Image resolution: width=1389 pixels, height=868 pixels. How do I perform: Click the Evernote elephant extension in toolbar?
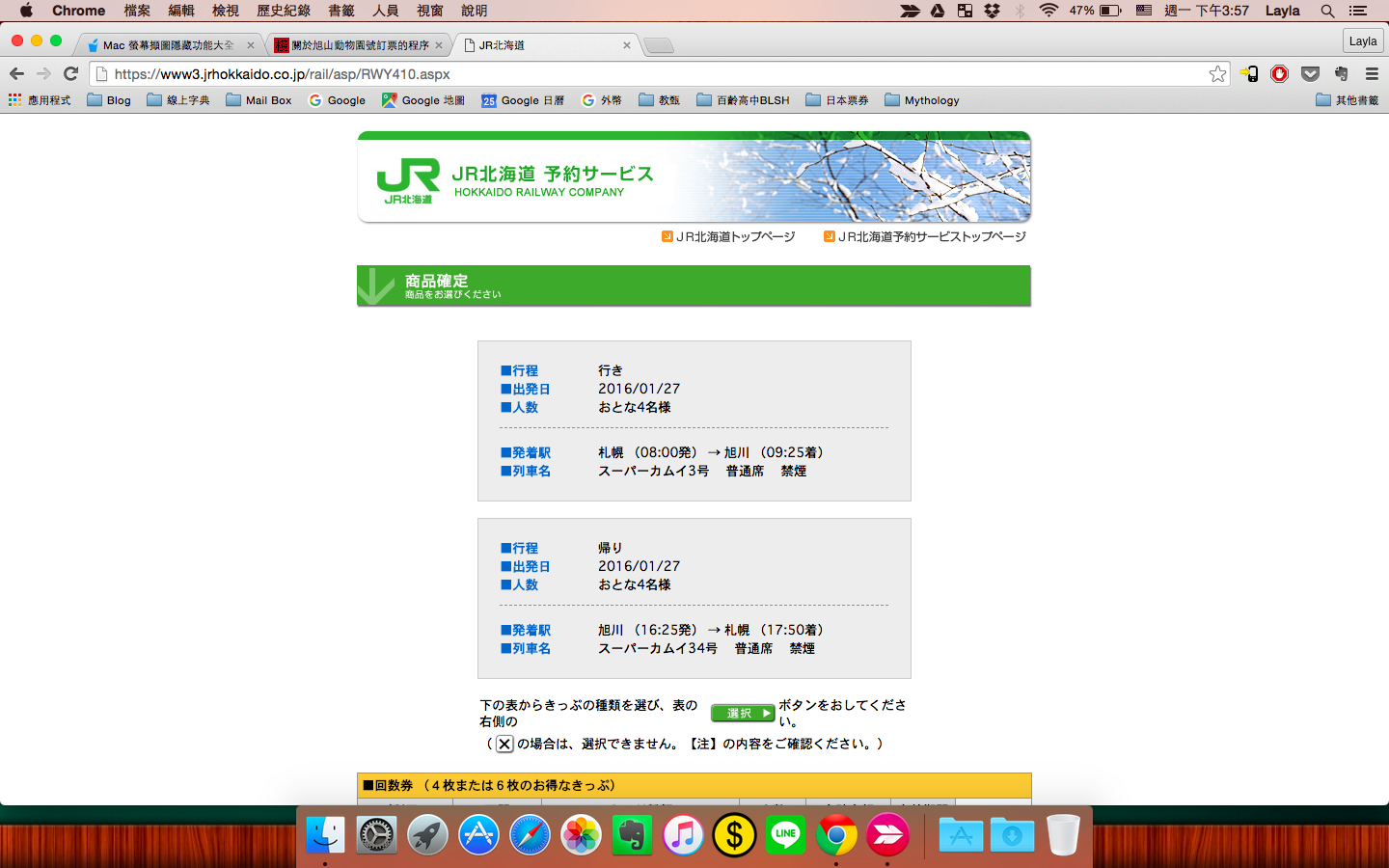tap(1341, 73)
